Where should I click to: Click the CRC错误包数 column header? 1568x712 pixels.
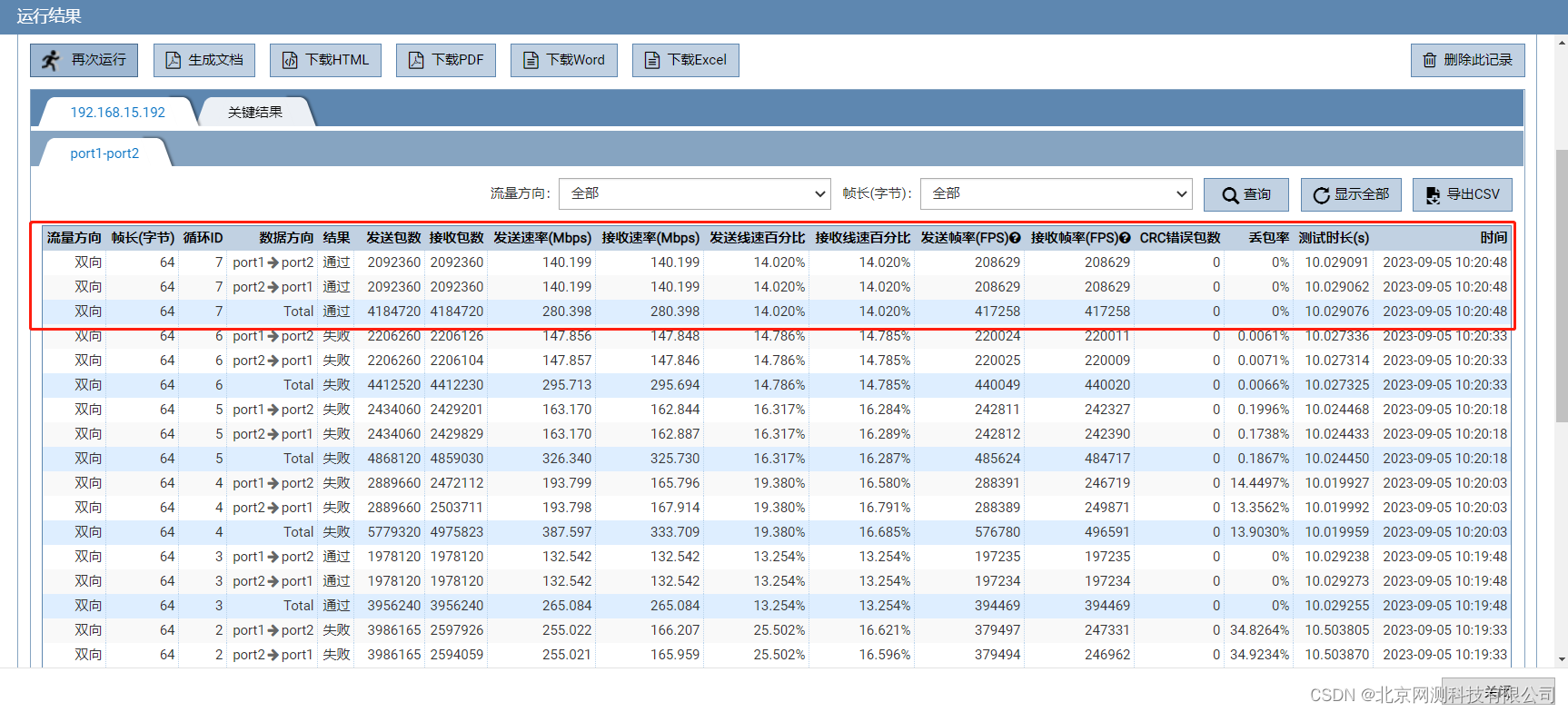pyautogui.click(x=1180, y=238)
